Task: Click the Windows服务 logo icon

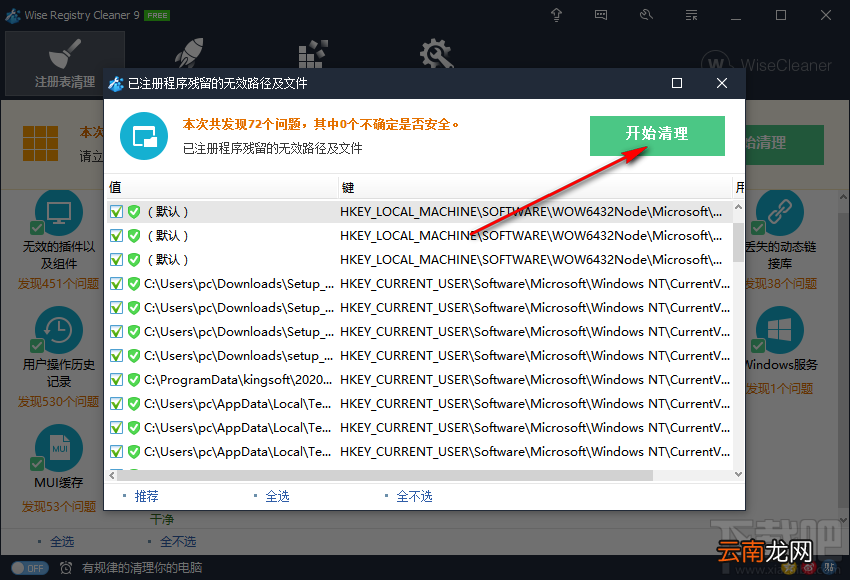Action: coord(780,330)
